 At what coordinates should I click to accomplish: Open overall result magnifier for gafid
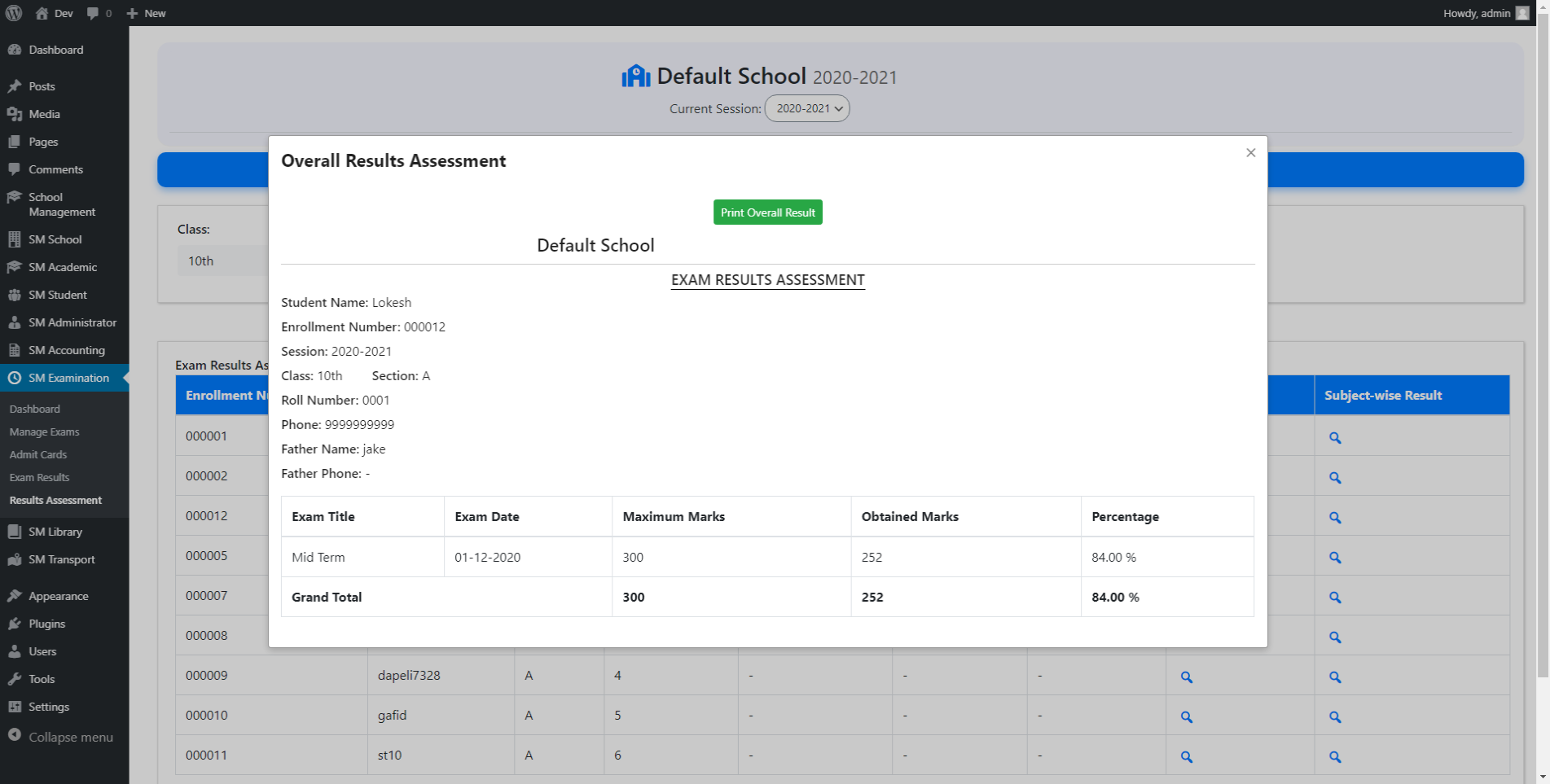click(1186, 717)
